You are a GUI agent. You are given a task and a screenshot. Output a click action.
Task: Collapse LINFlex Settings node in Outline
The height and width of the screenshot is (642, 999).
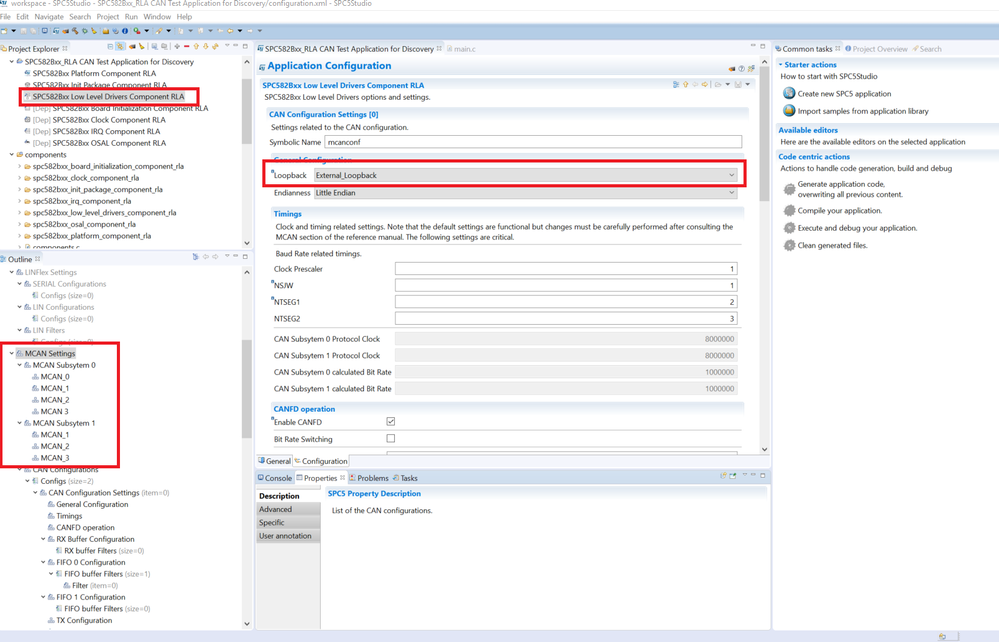(11, 272)
